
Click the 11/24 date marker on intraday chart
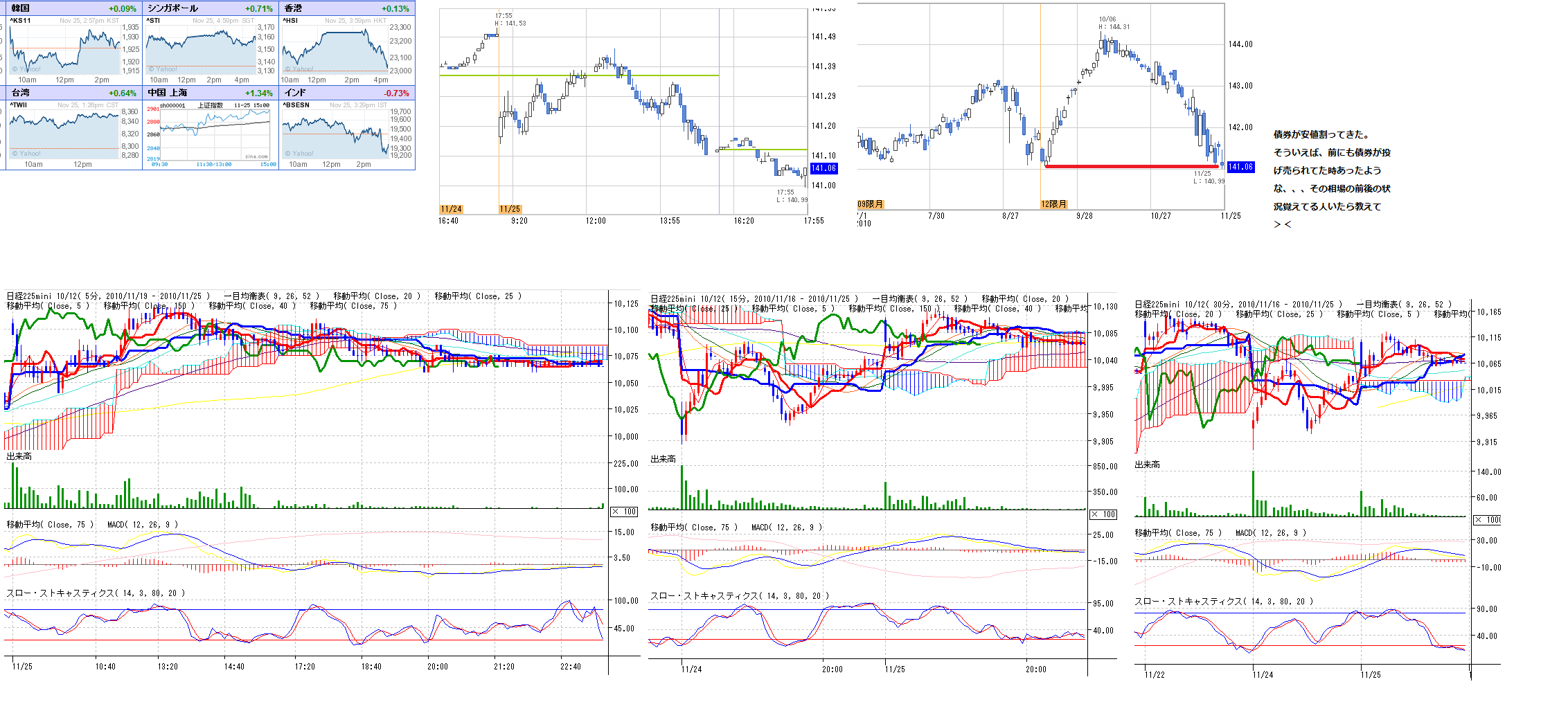[x=451, y=209]
